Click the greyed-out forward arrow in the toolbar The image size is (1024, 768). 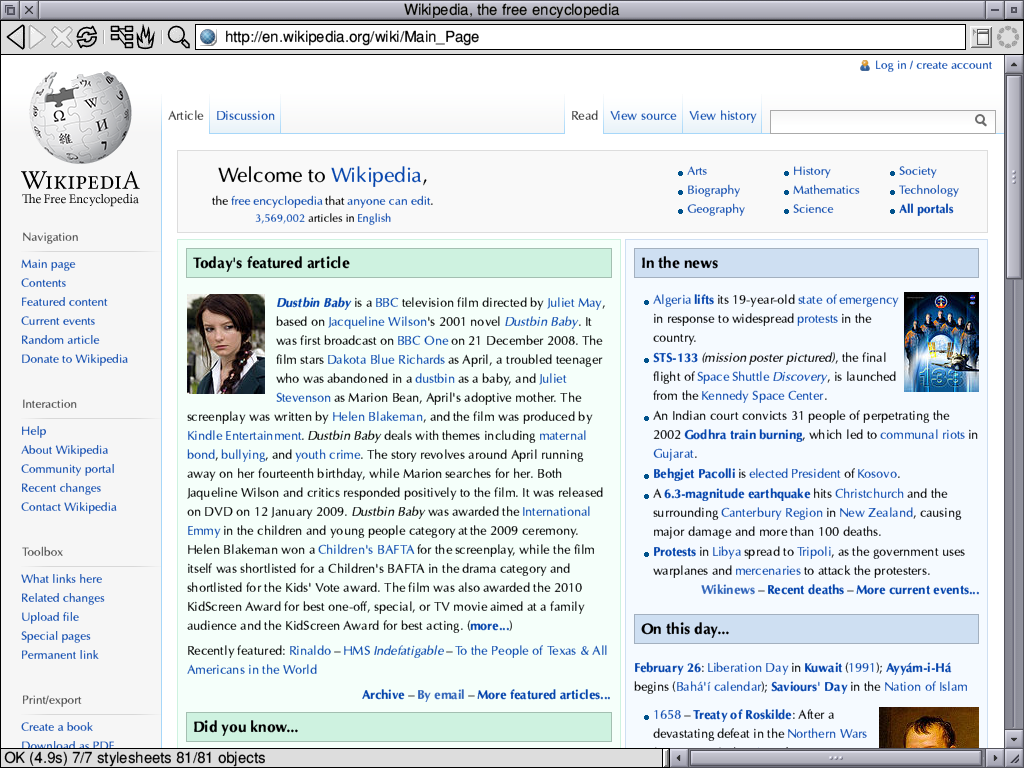coord(39,37)
